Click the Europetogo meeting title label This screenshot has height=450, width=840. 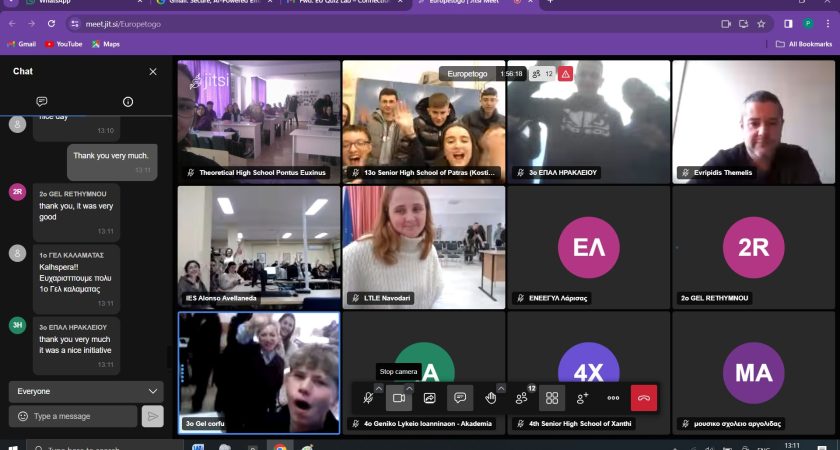coord(467,74)
